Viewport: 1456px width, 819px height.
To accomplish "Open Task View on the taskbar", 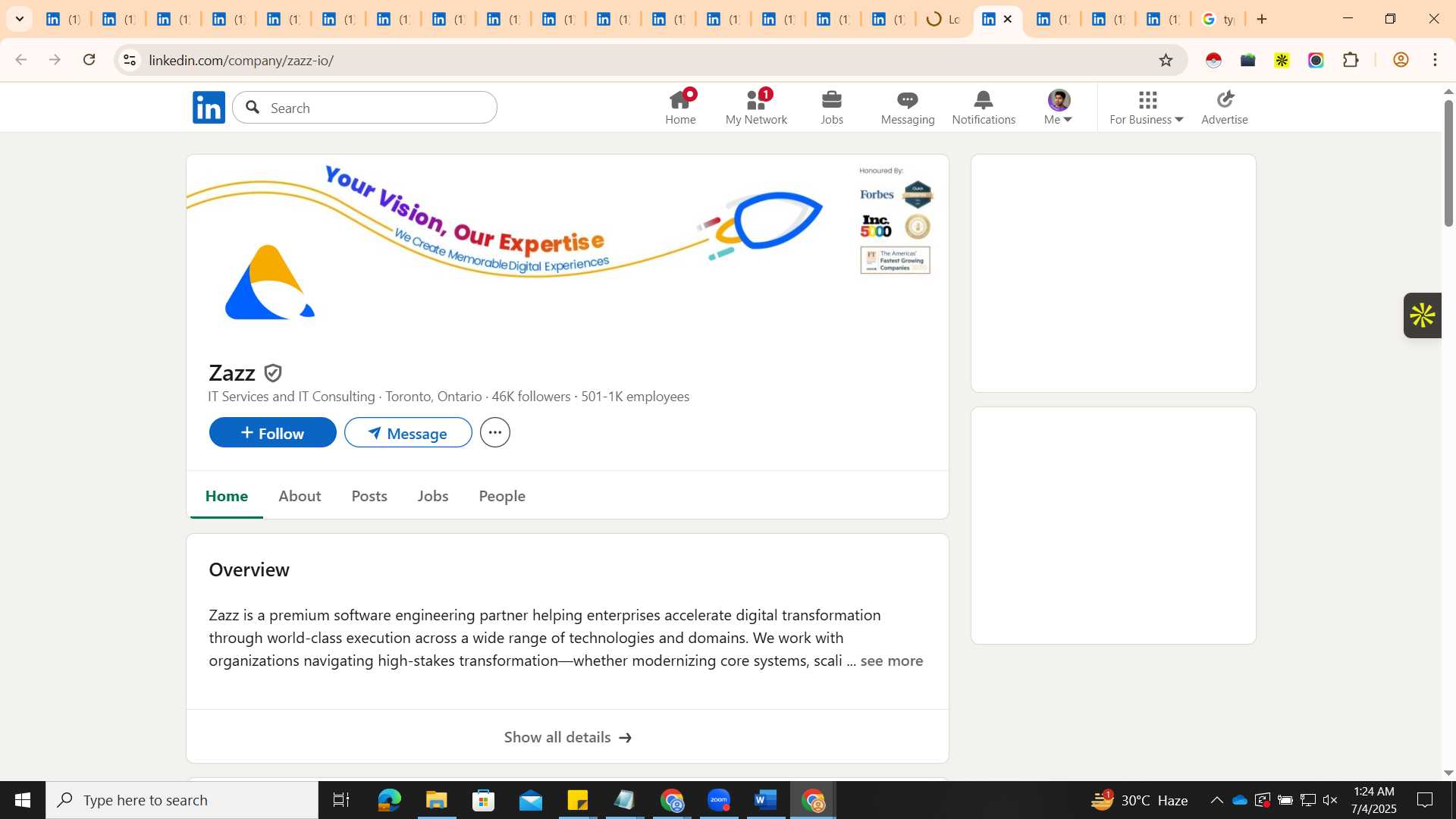I will coord(341,800).
